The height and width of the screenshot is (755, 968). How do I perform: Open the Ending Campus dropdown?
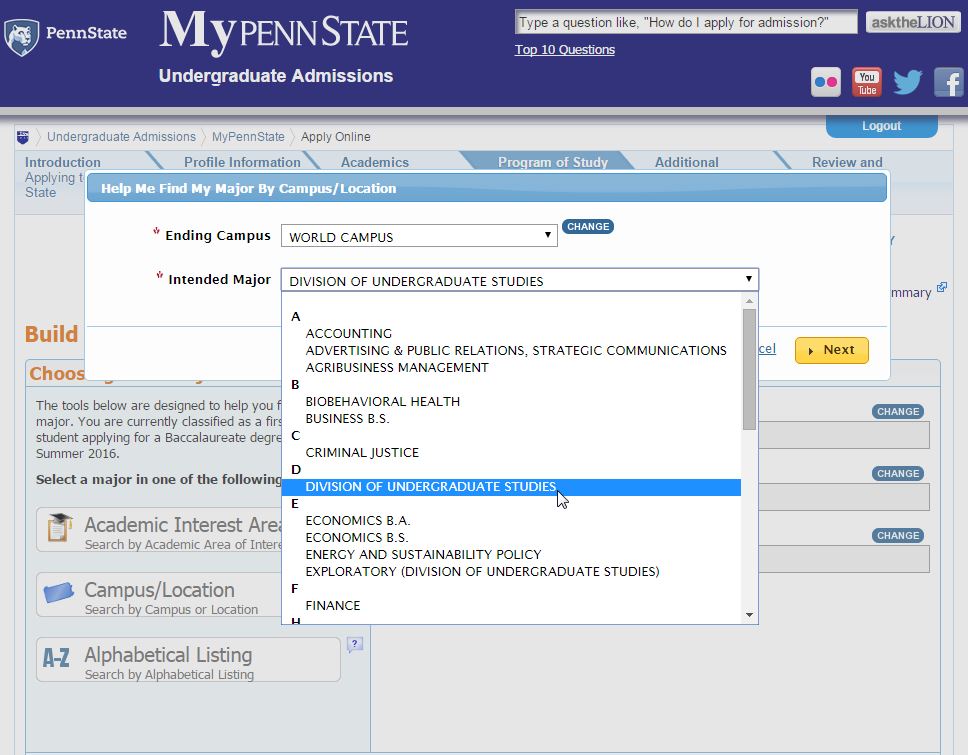pyautogui.click(x=419, y=236)
